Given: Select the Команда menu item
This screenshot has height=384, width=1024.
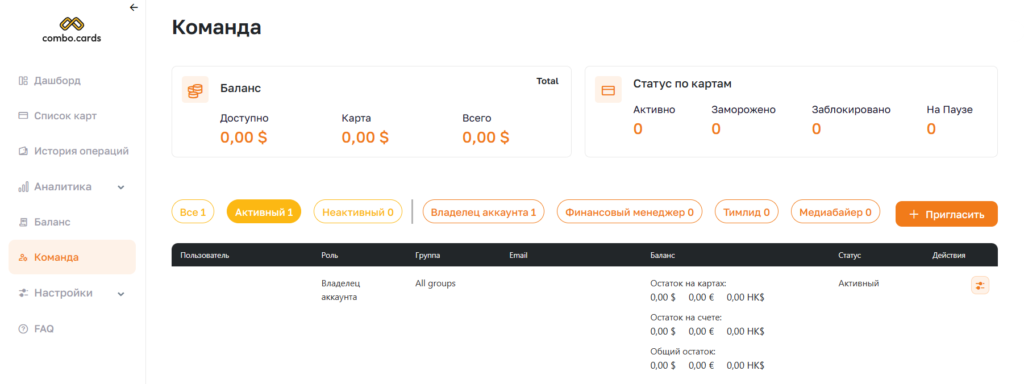Looking at the screenshot, I should tap(72, 257).
